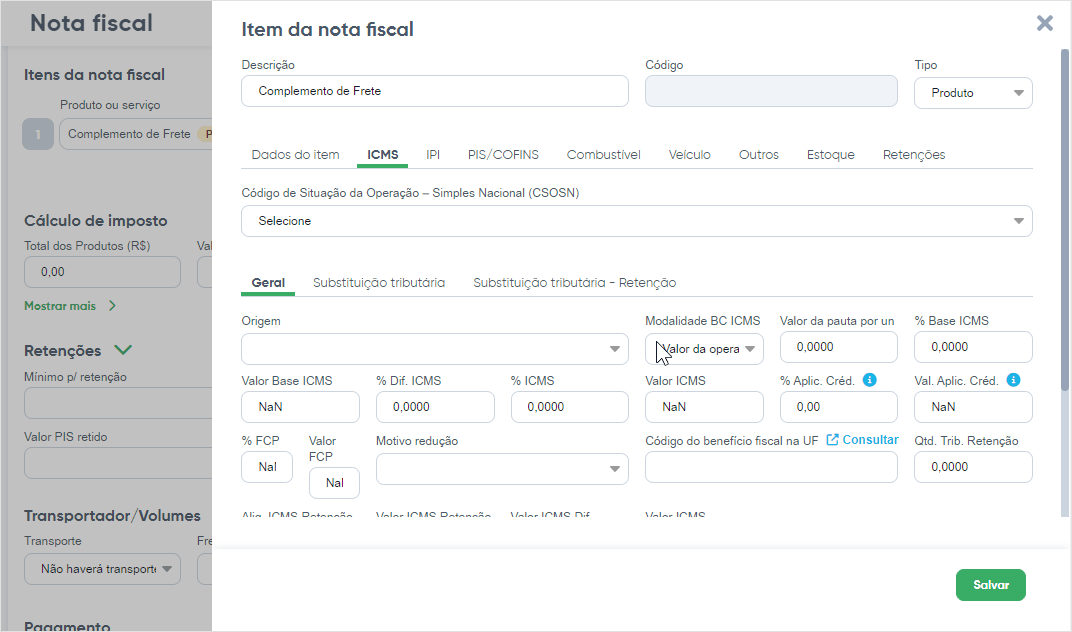Click info icon beside % Aplic. Créd.
The width and height of the screenshot is (1072, 632).
pyautogui.click(x=869, y=380)
